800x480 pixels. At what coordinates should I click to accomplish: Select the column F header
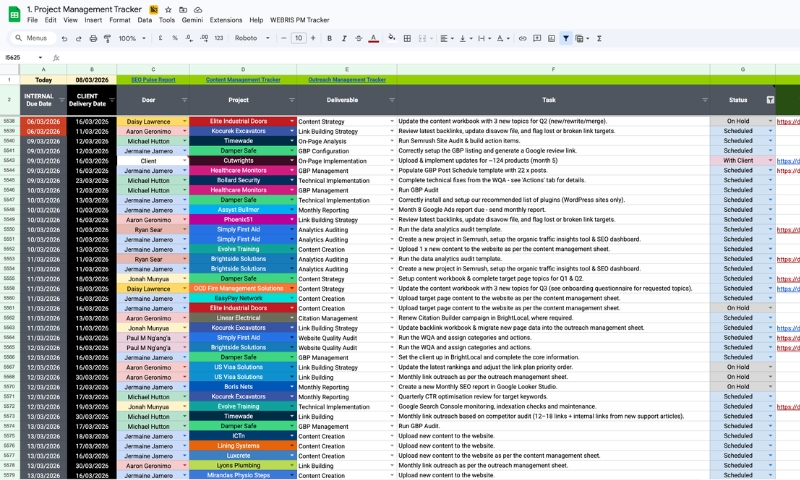553,69
